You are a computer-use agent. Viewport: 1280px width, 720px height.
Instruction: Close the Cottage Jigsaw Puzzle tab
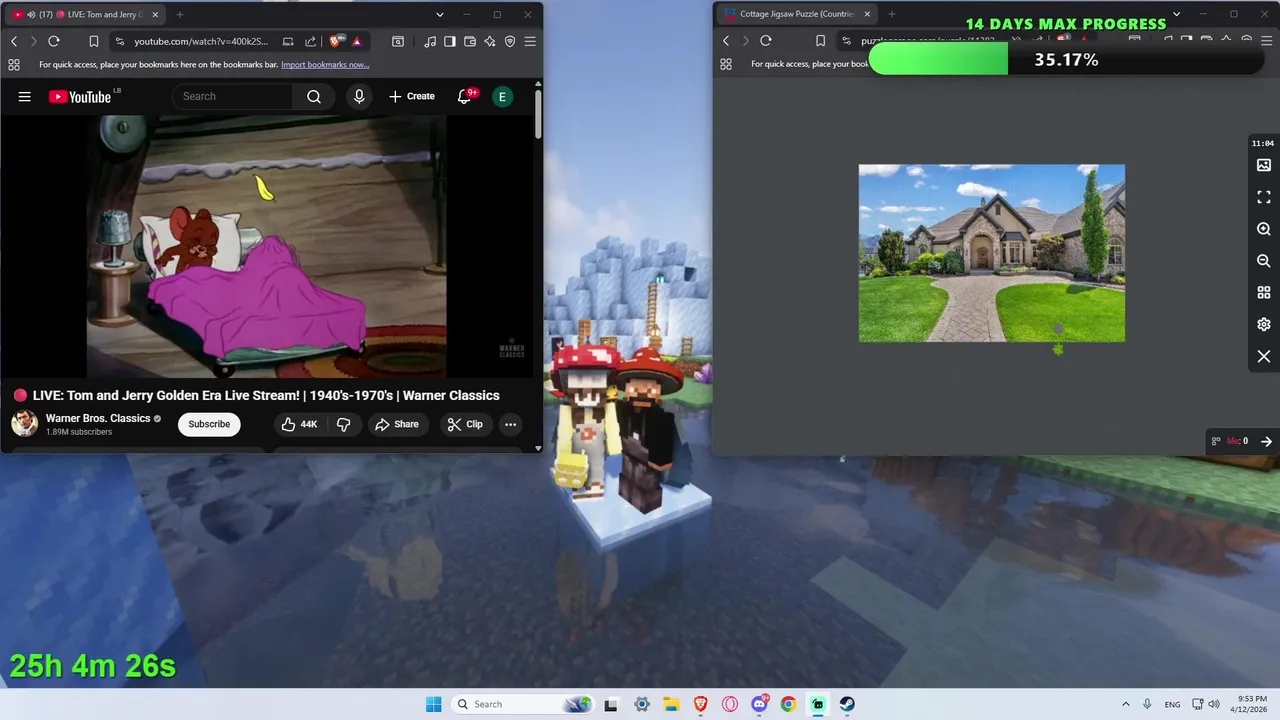(867, 14)
